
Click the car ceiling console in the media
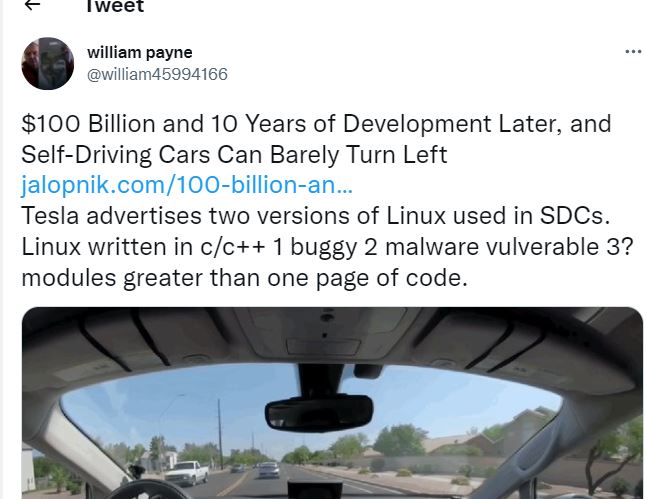coord(325,334)
